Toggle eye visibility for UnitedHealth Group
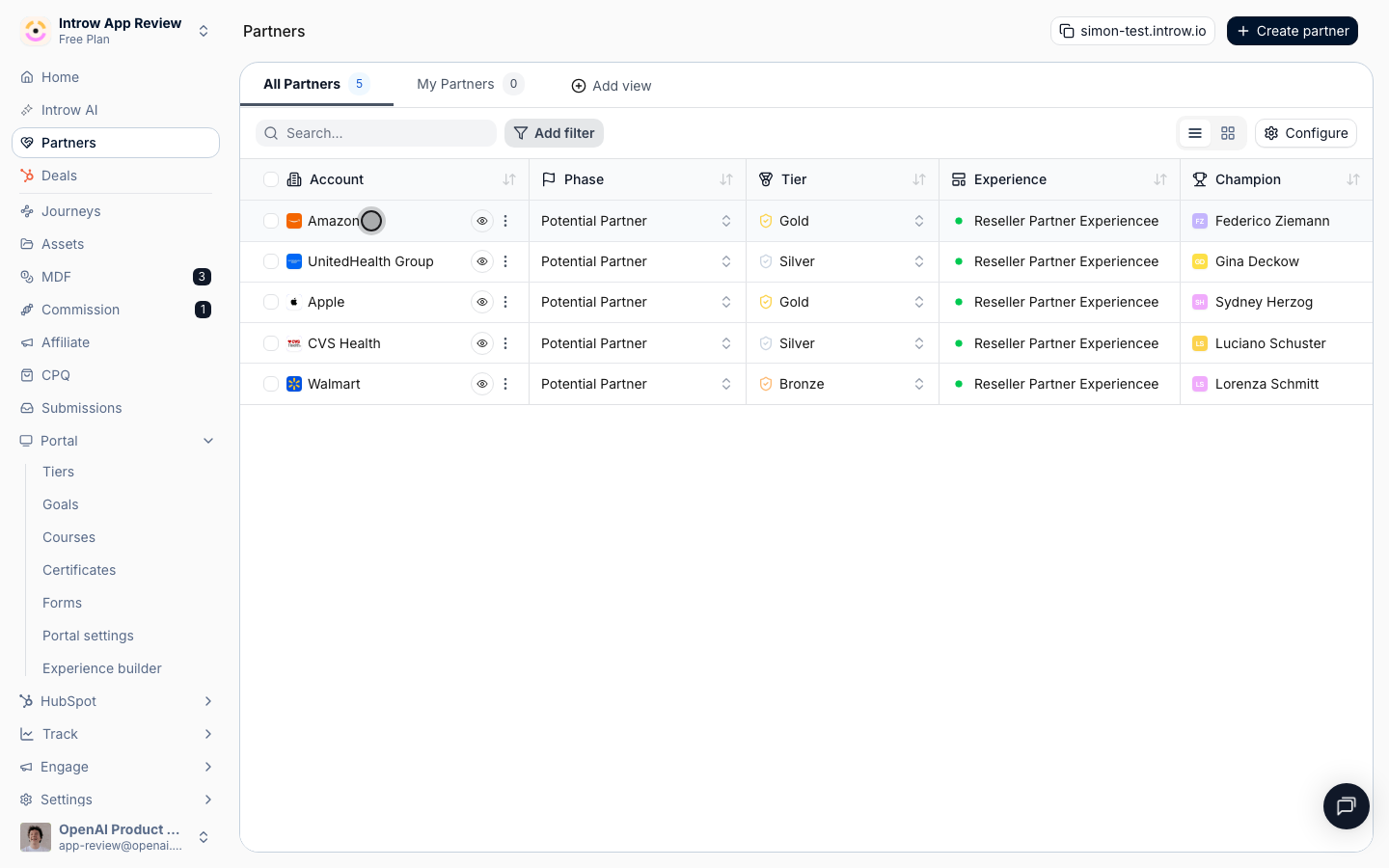This screenshot has width=1389, height=868. click(482, 261)
